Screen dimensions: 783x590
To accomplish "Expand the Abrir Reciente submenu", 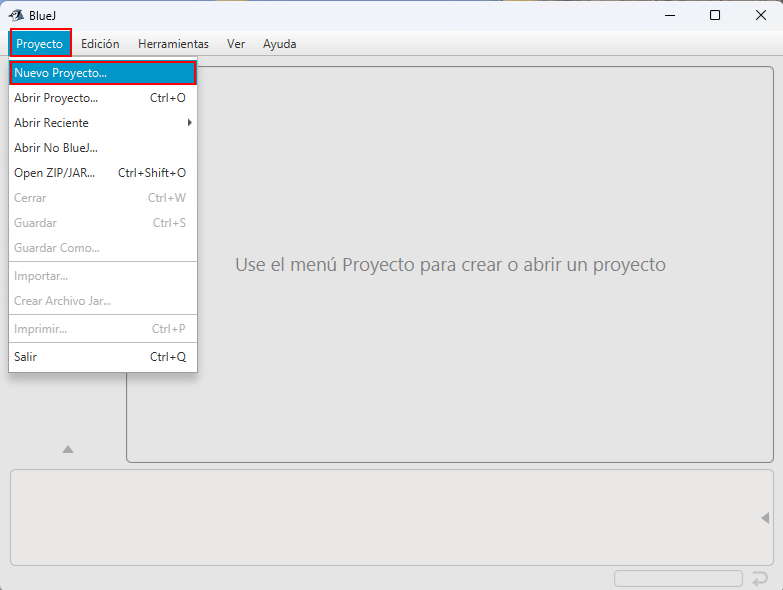I will coord(103,123).
